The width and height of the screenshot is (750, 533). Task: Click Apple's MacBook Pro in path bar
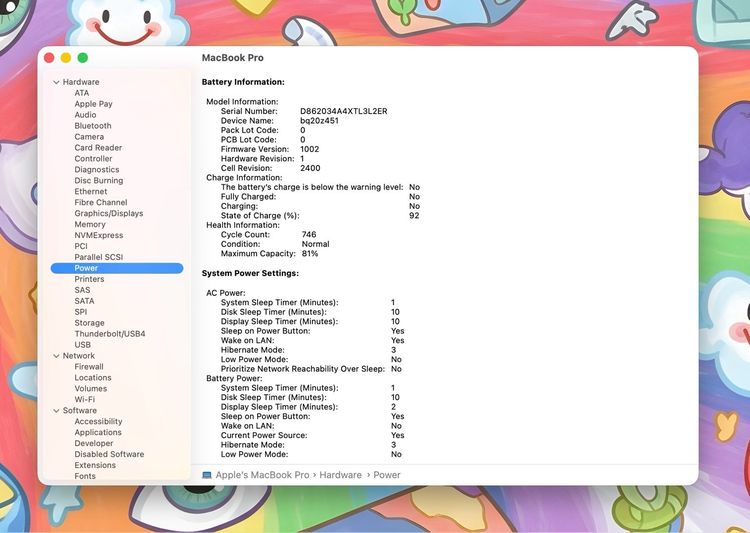click(x=262, y=475)
